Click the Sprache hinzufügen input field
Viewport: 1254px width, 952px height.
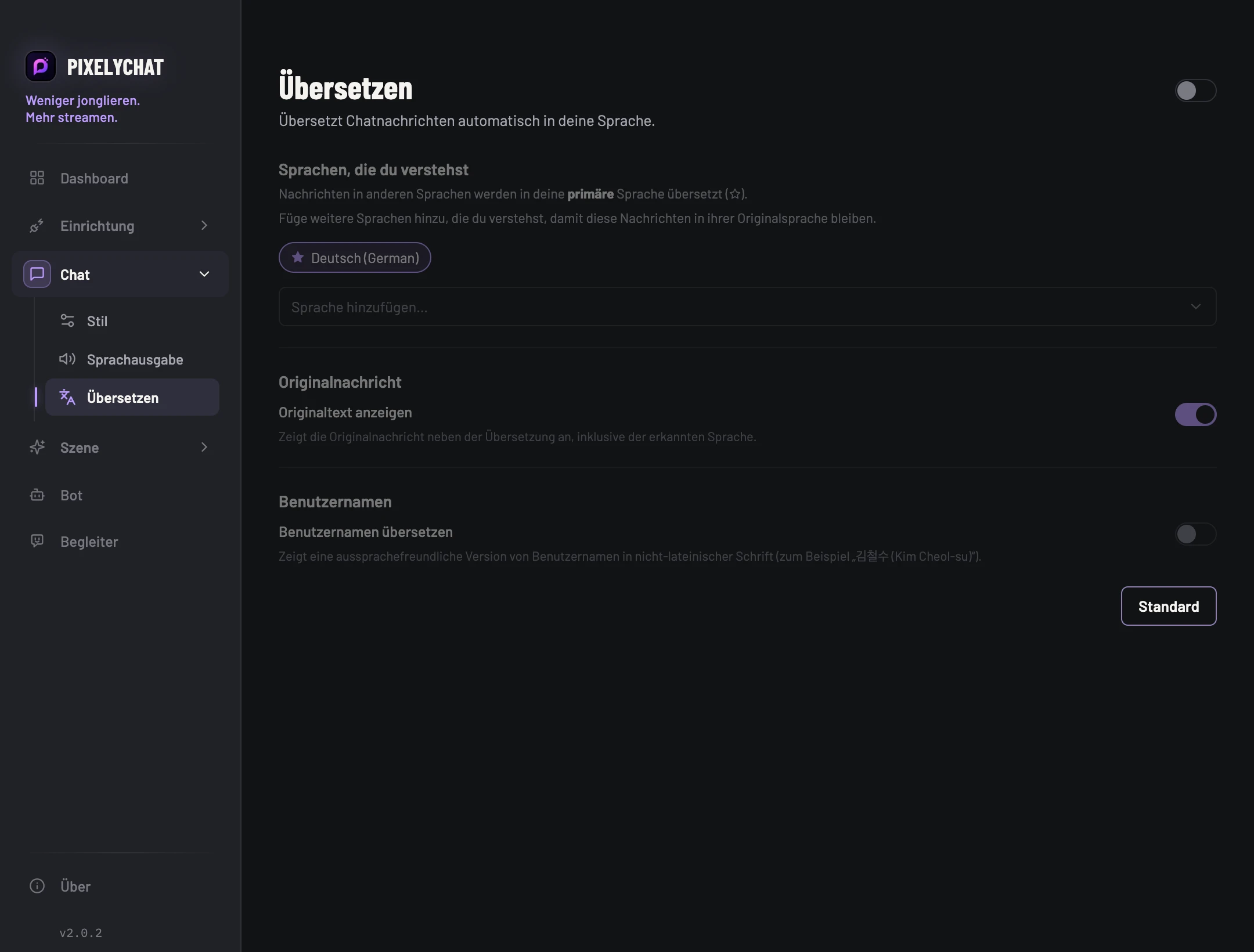tap(747, 306)
